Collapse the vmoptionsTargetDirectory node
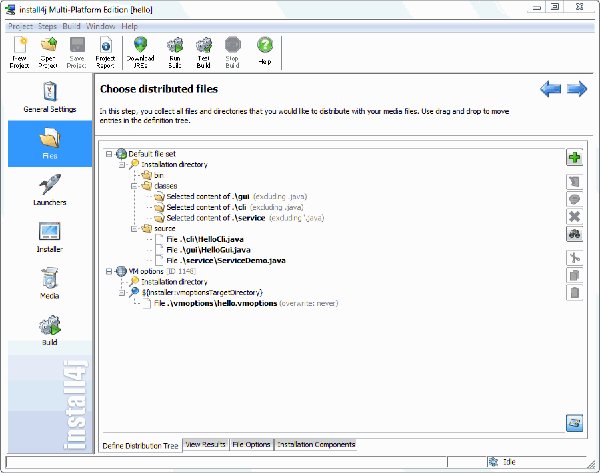 point(122,293)
